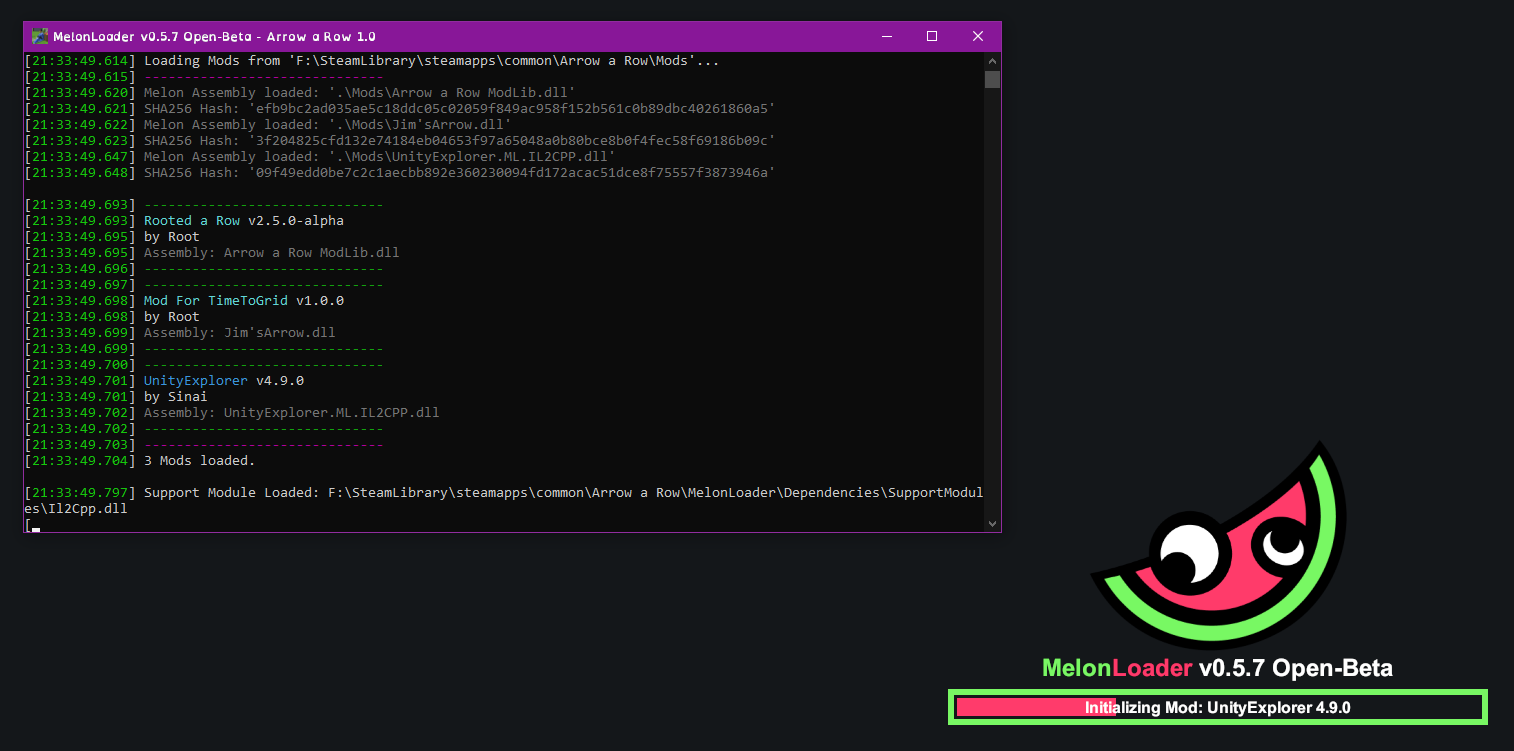Click 'UnityExplorer v4.9.0' mod name
This screenshot has height=751, width=1514.
(224, 381)
